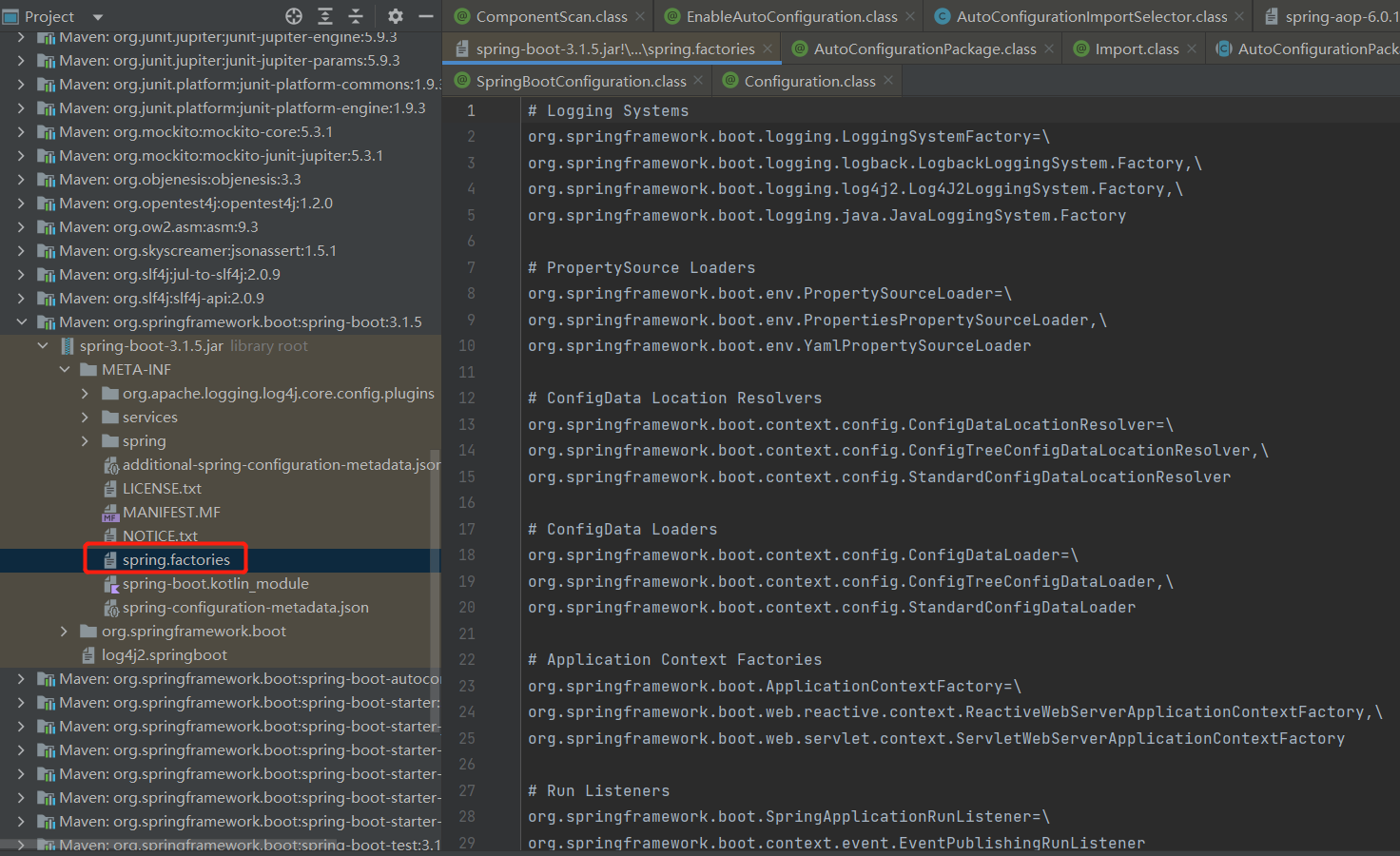The width and height of the screenshot is (1400, 856).
Task: Click the Collapse All icon in Project panel
Action: click(356, 16)
